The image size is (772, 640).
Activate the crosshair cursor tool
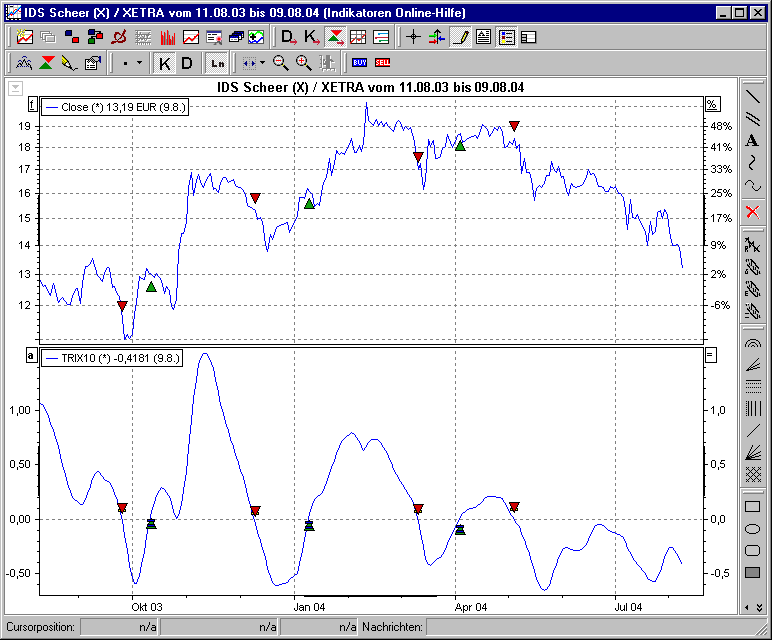point(414,38)
